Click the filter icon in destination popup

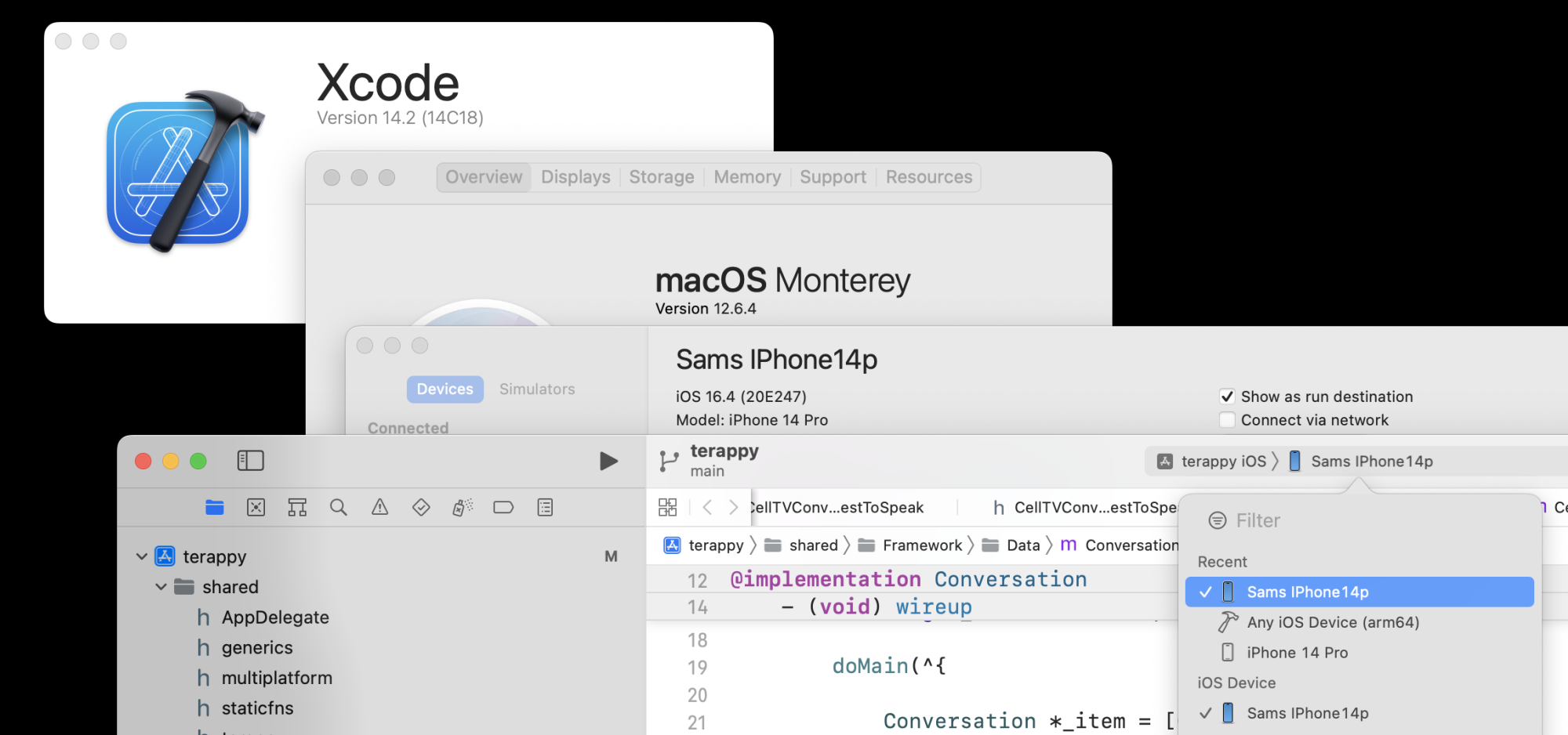coord(1218,520)
